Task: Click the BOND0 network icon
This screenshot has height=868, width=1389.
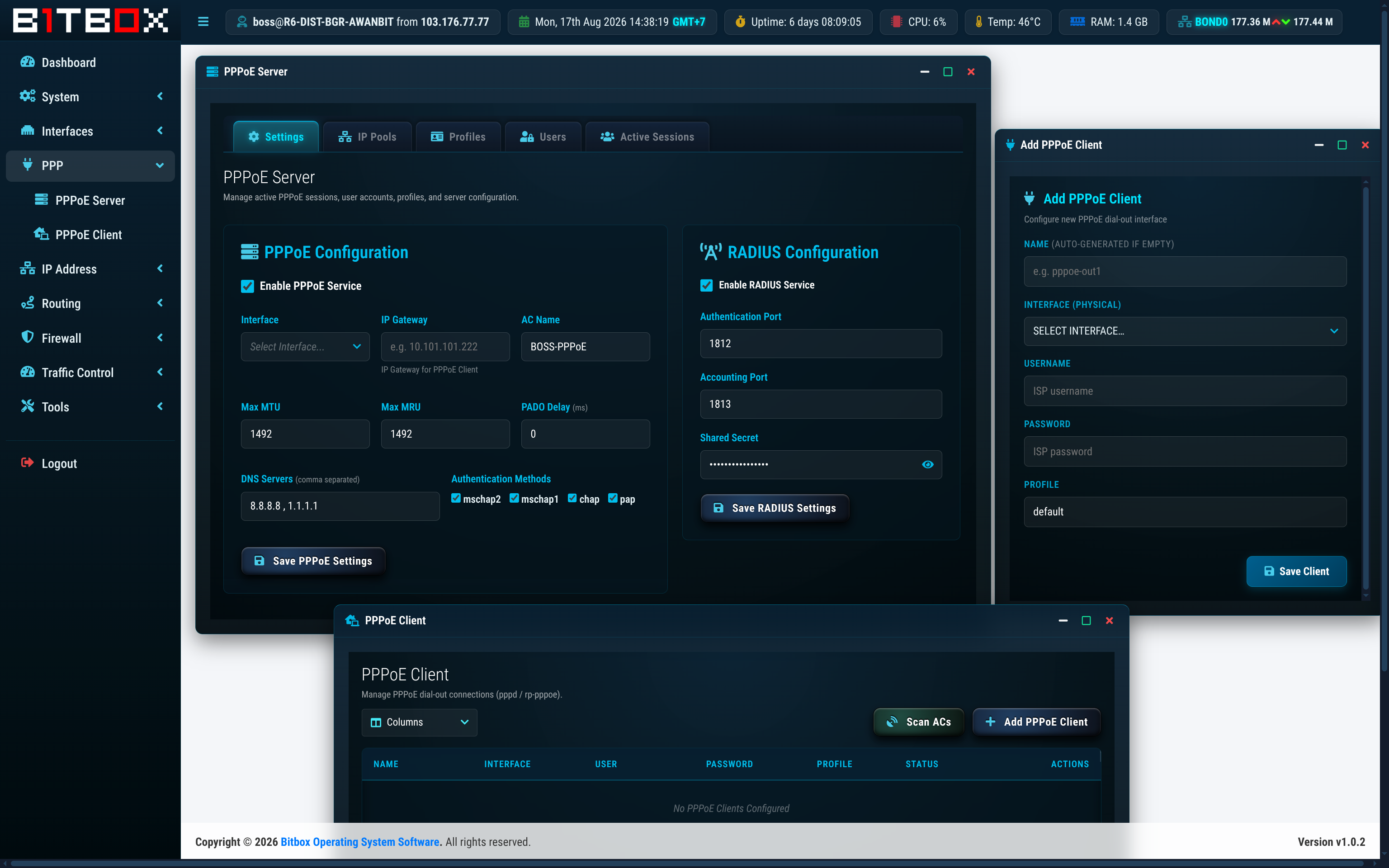Action: 1184,22
